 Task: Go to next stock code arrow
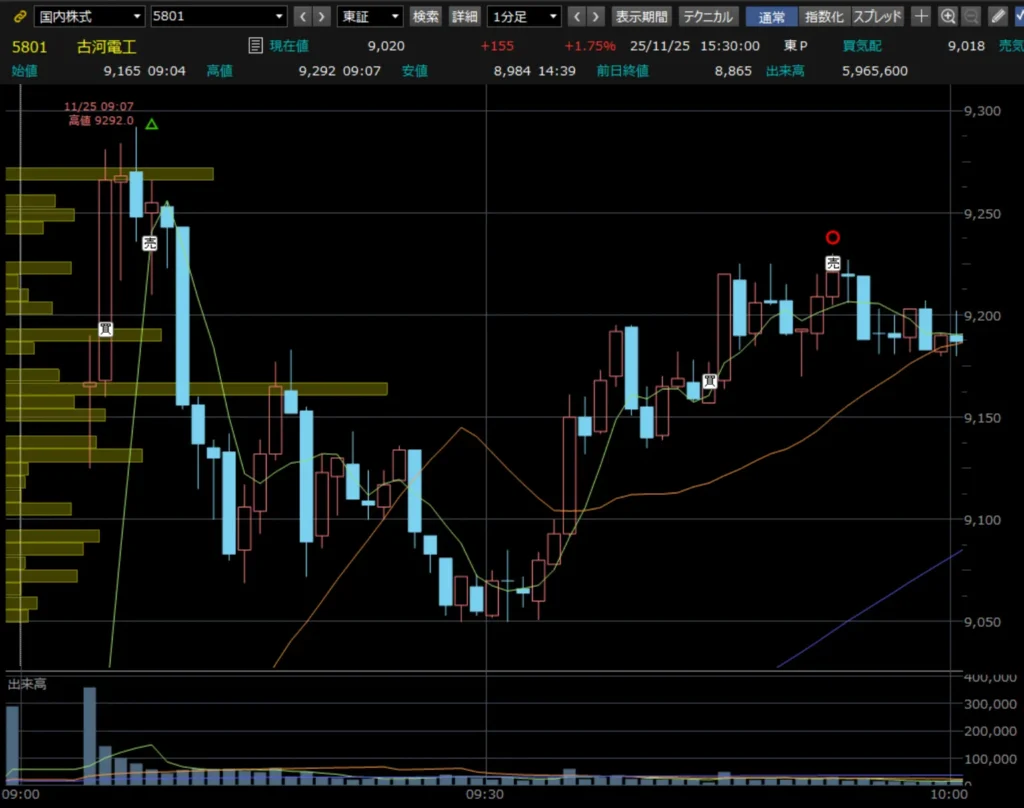click(321, 16)
